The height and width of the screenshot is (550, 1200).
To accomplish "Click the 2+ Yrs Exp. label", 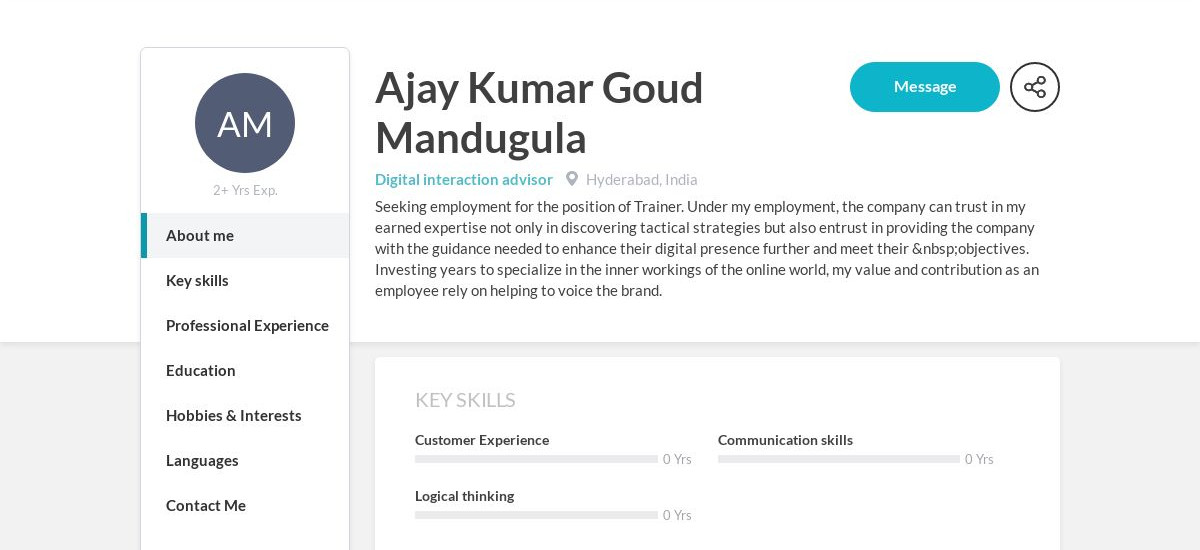I will [245, 190].
